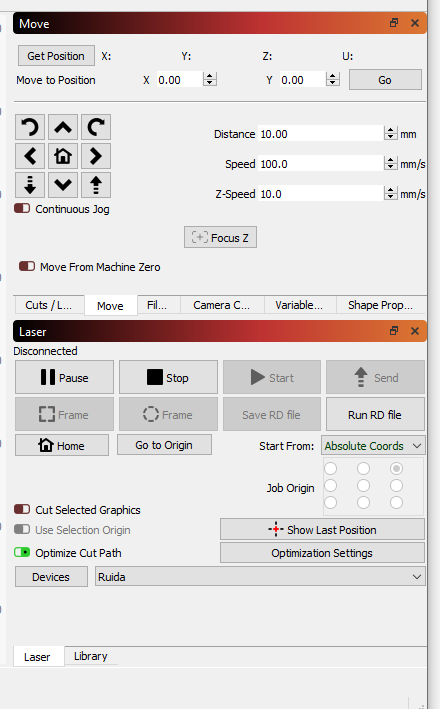Viewport: 440px width, 709px height.
Task: Click the home icon in the jog pad
Action: click(63, 156)
